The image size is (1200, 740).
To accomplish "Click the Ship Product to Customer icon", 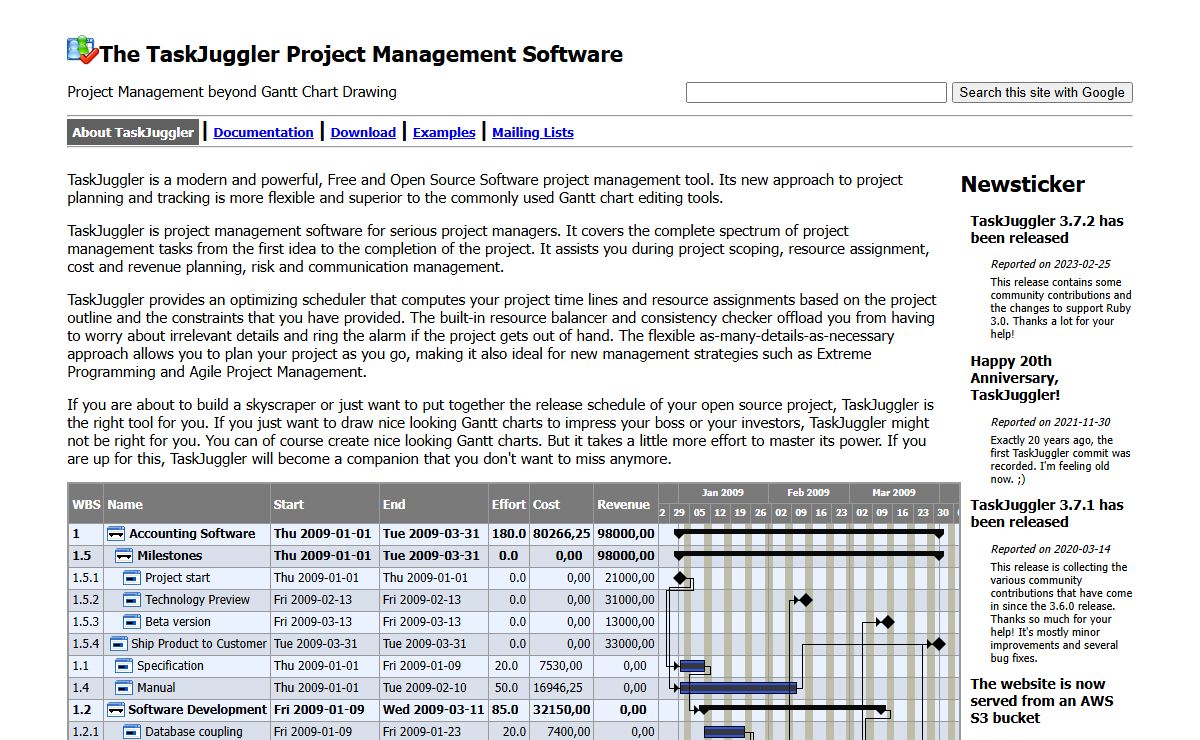I will tap(118, 644).
